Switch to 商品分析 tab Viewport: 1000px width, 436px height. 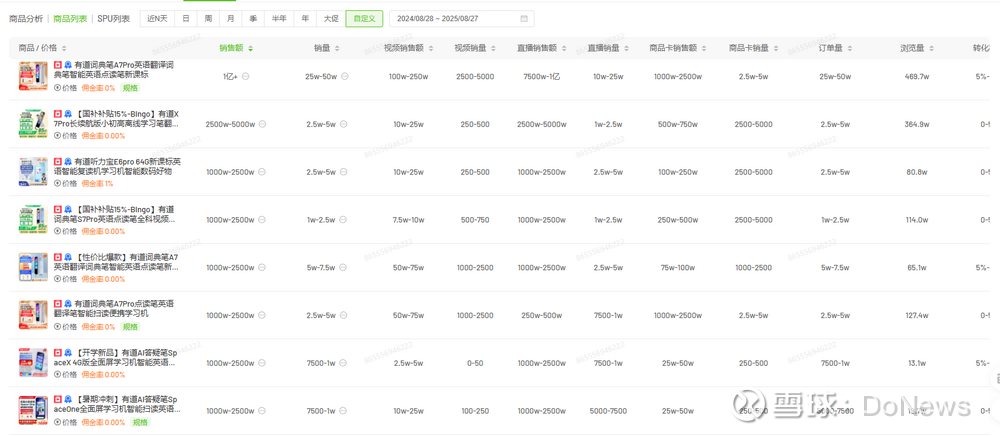[x=26, y=19]
